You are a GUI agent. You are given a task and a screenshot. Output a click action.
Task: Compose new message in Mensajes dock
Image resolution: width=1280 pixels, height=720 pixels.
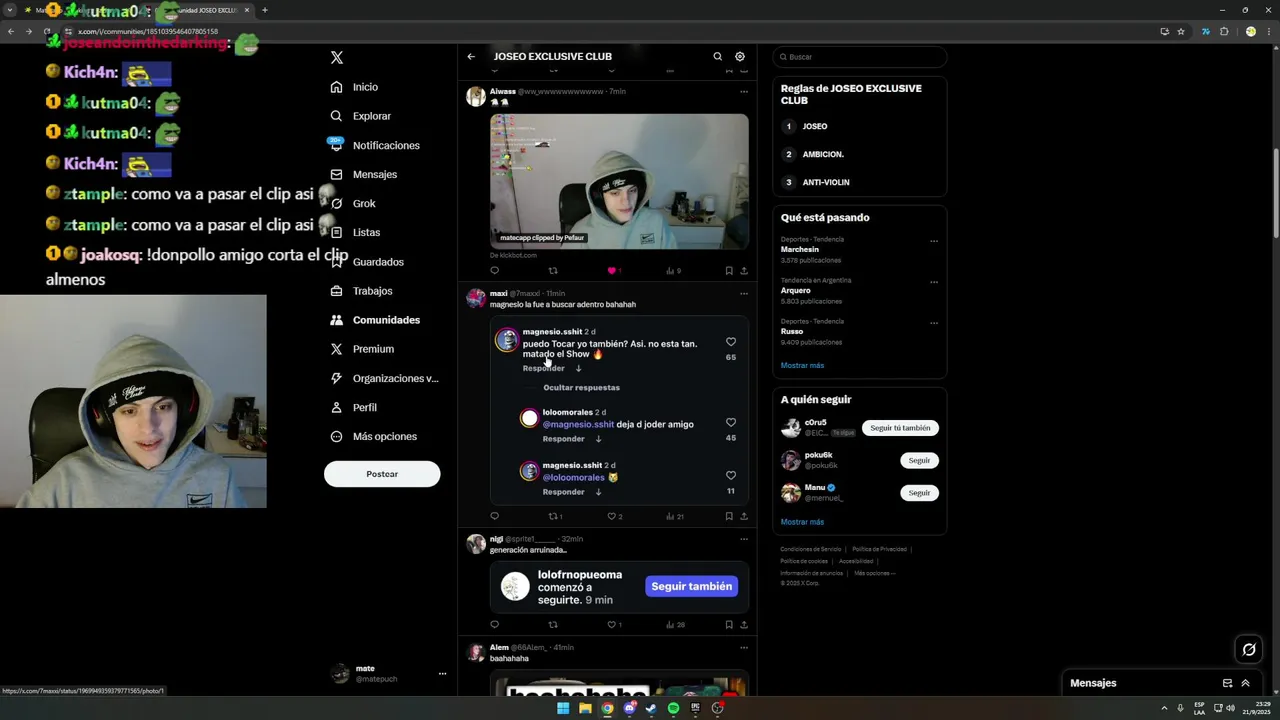pyautogui.click(x=1227, y=684)
